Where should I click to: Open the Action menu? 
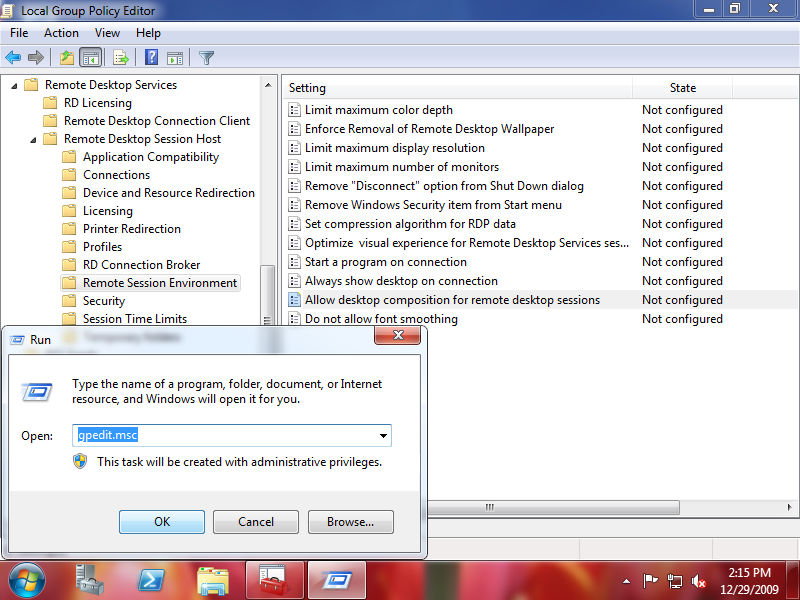(61, 33)
